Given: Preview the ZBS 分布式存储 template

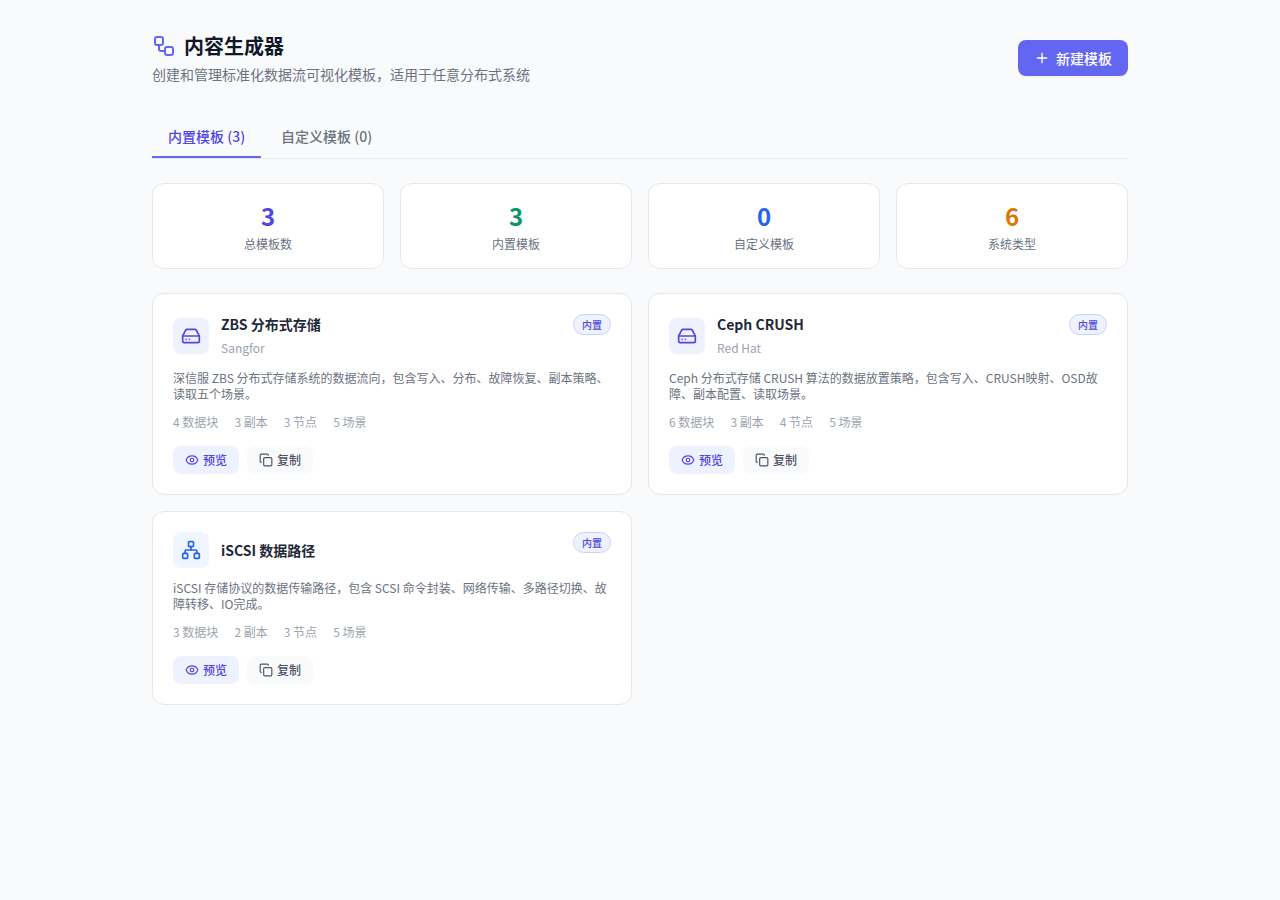Looking at the screenshot, I should (206, 460).
